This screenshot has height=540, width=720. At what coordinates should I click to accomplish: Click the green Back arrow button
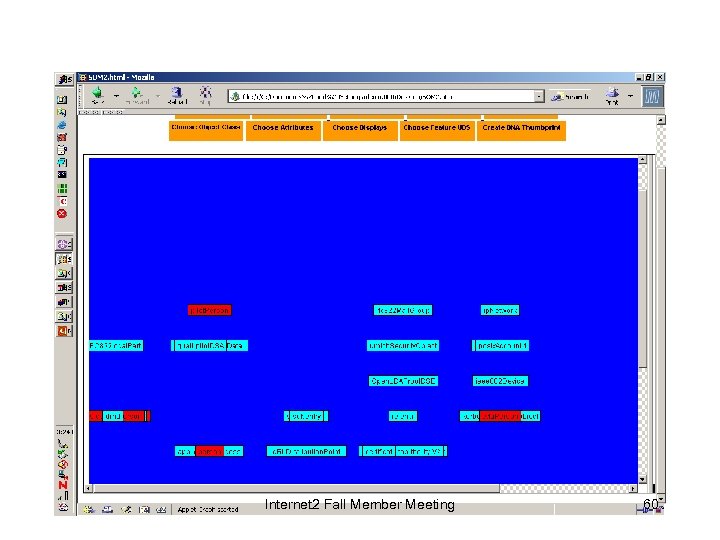tap(98, 95)
